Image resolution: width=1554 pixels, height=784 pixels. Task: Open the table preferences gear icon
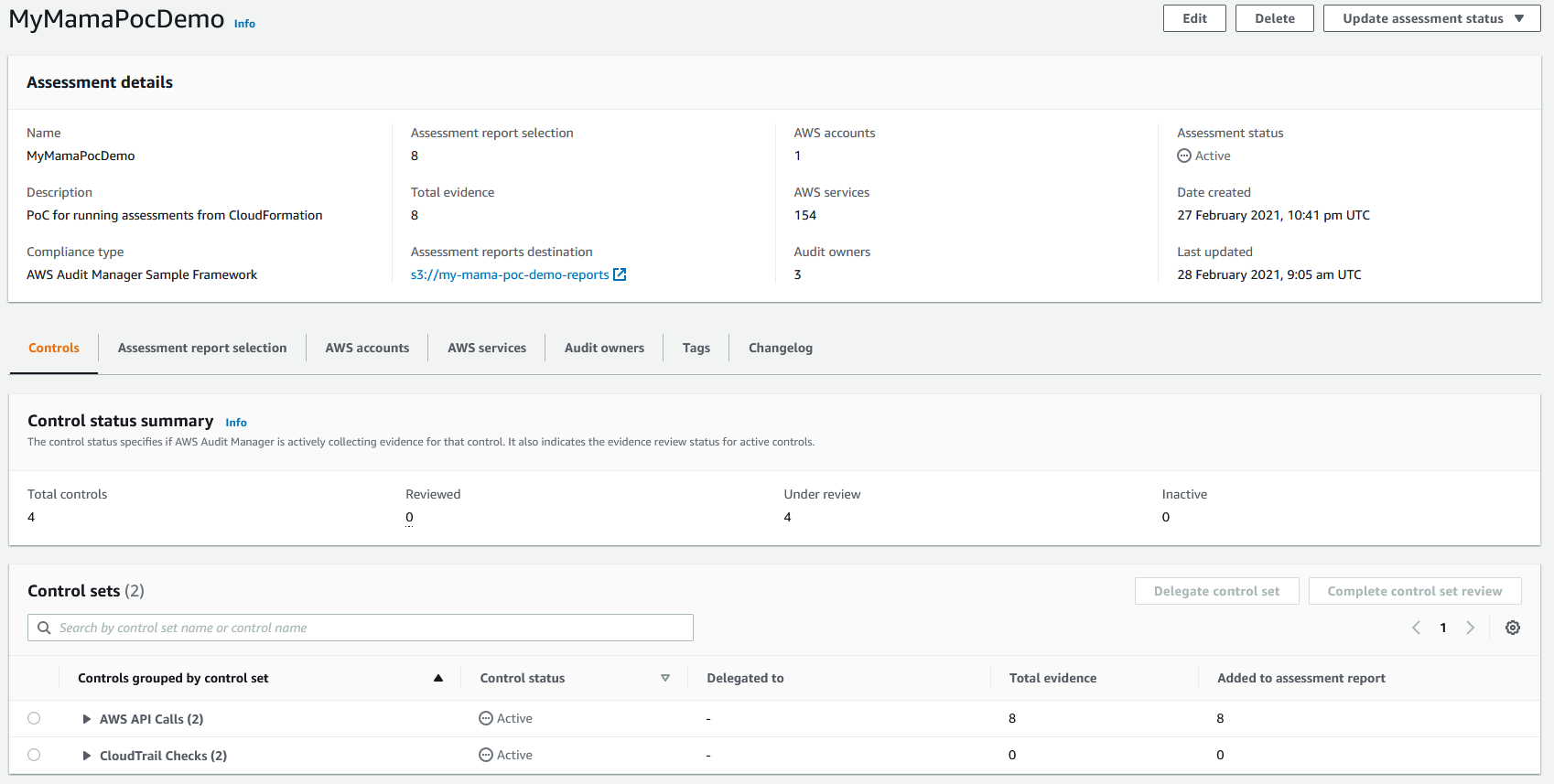[x=1513, y=628]
